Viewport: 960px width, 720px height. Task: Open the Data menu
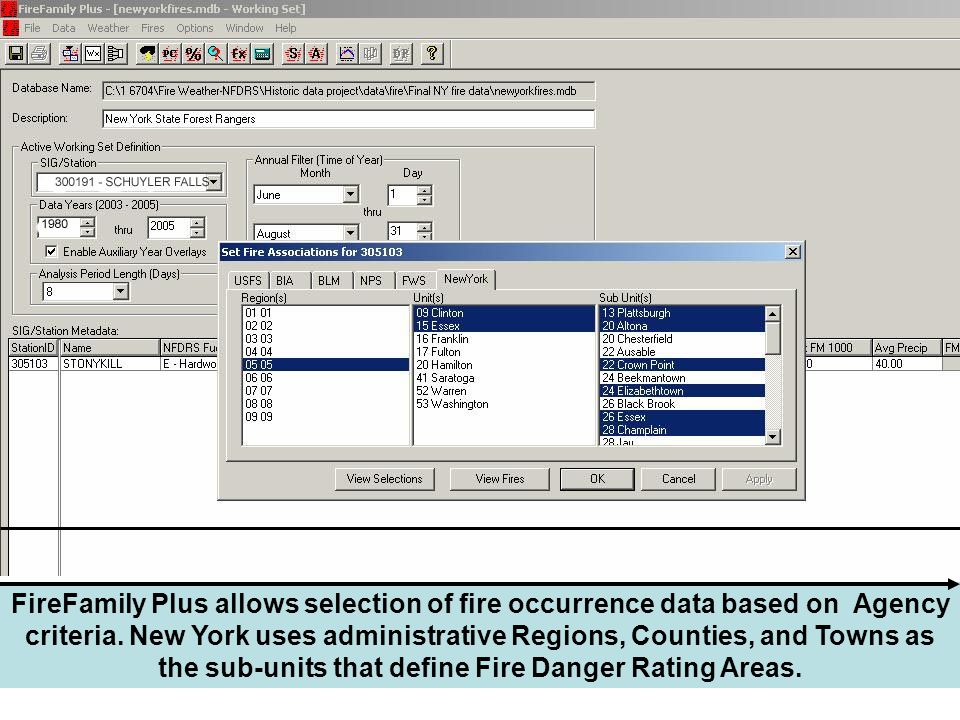(64, 28)
